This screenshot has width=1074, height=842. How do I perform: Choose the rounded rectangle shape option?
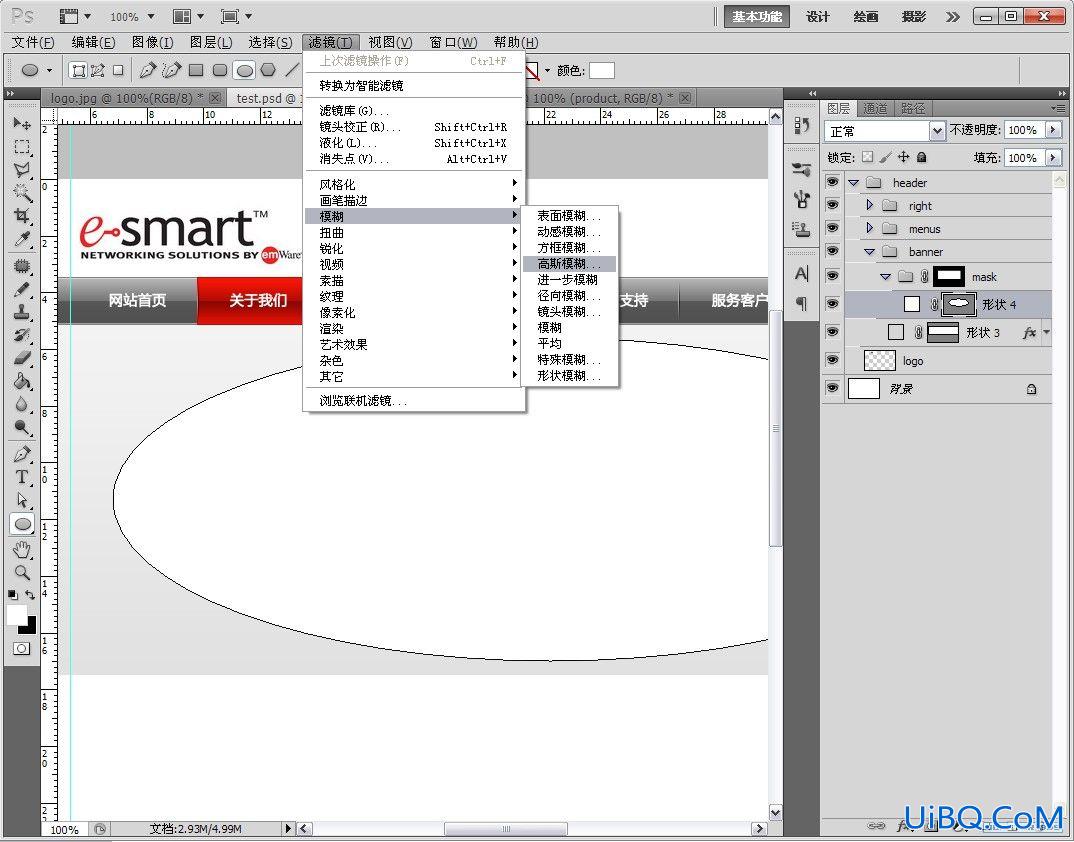point(220,70)
